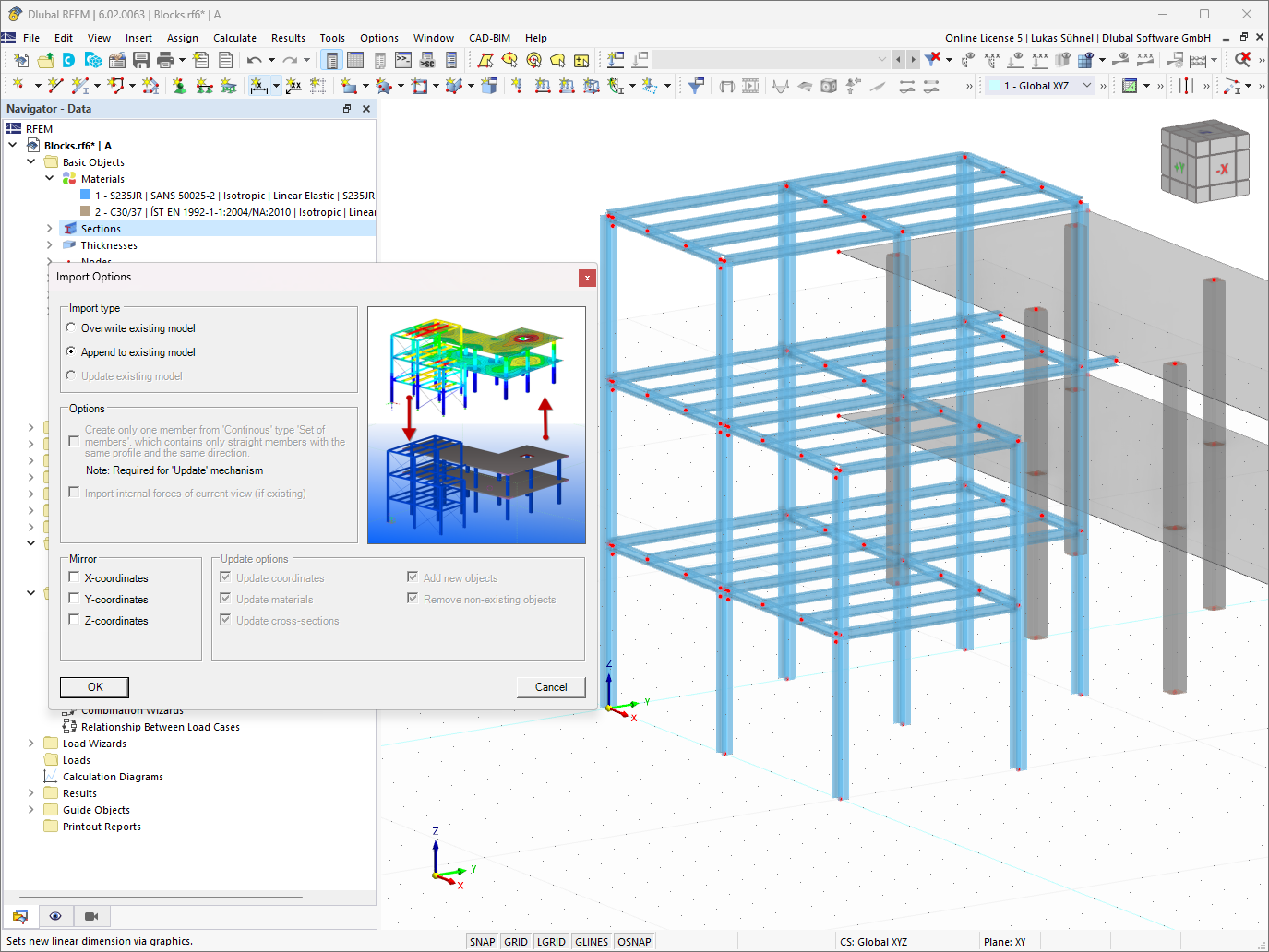1269x952 pixels.
Task: Open the Global XYZ coordinate dropdown
Action: point(1040,86)
